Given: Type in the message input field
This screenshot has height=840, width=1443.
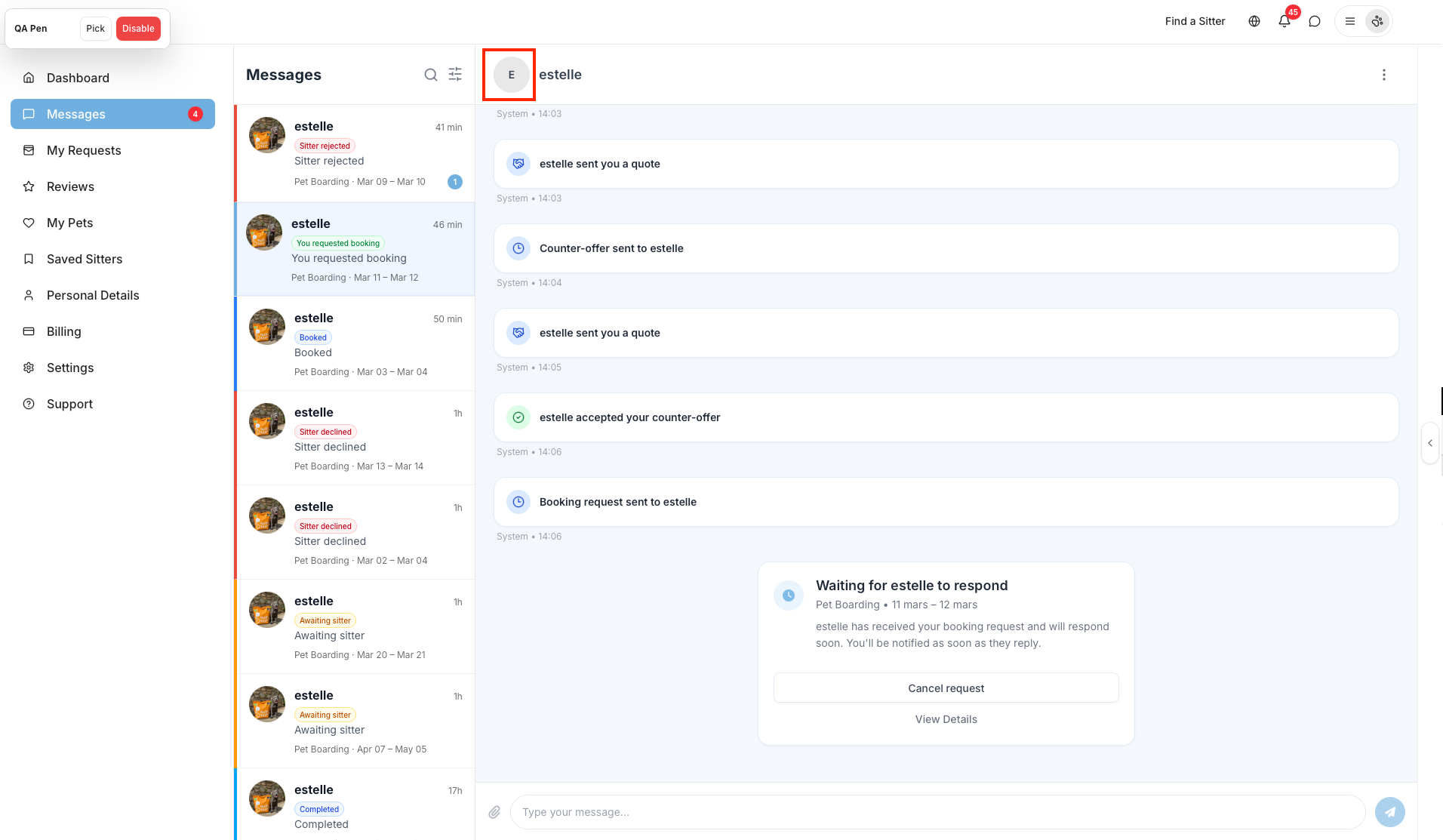Looking at the screenshot, I should click(x=937, y=812).
